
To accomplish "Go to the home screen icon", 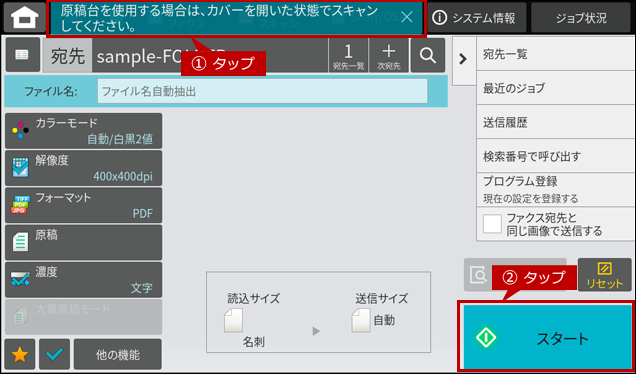I will pos(24,17).
